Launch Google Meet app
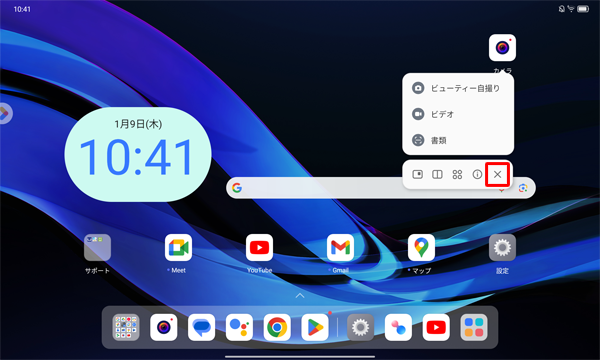This screenshot has width=600, height=360. click(178, 248)
